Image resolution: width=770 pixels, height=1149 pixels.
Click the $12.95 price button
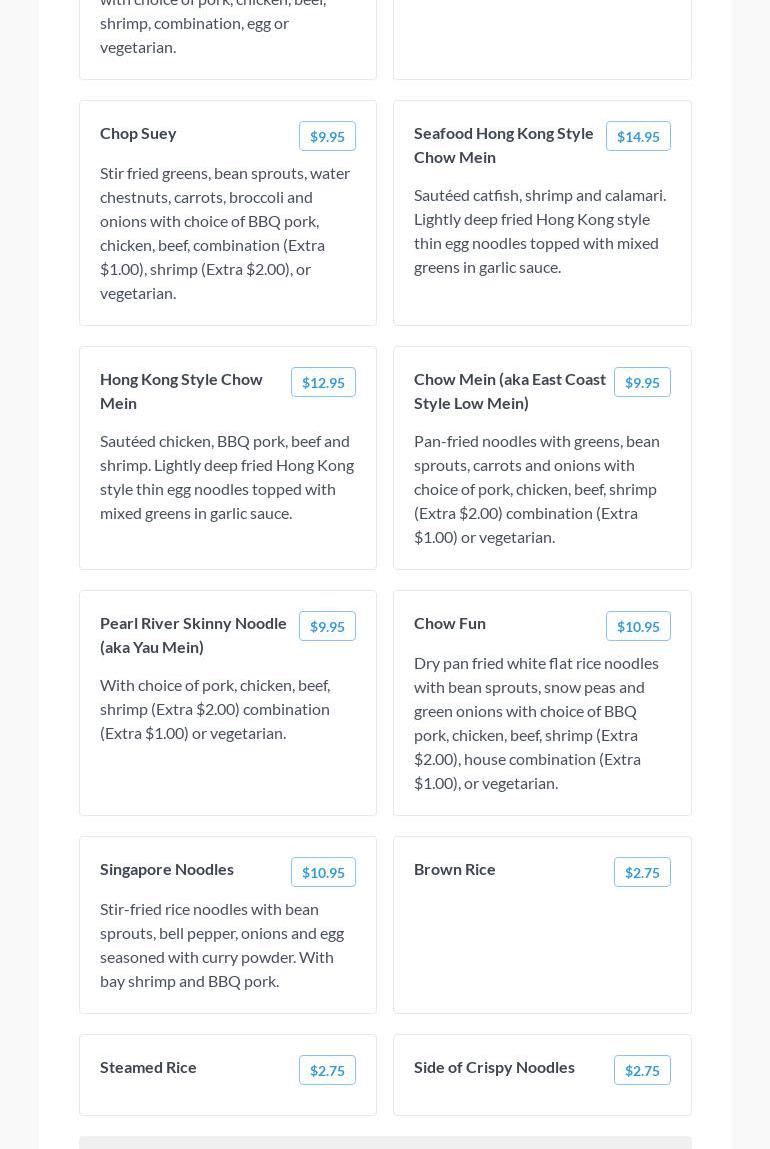[x=323, y=383]
